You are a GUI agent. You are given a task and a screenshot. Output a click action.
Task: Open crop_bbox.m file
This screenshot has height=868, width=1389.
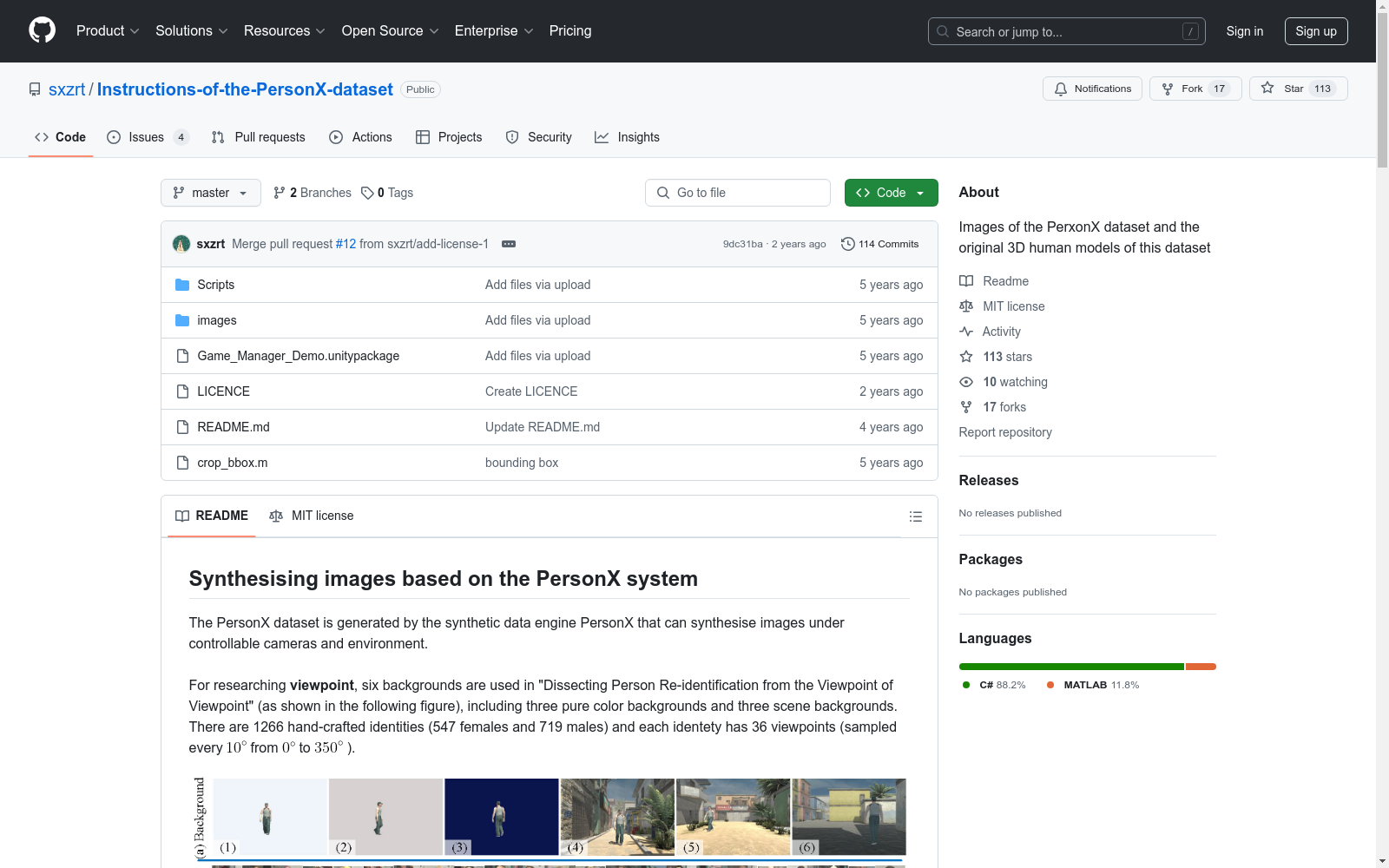[x=232, y=463]
